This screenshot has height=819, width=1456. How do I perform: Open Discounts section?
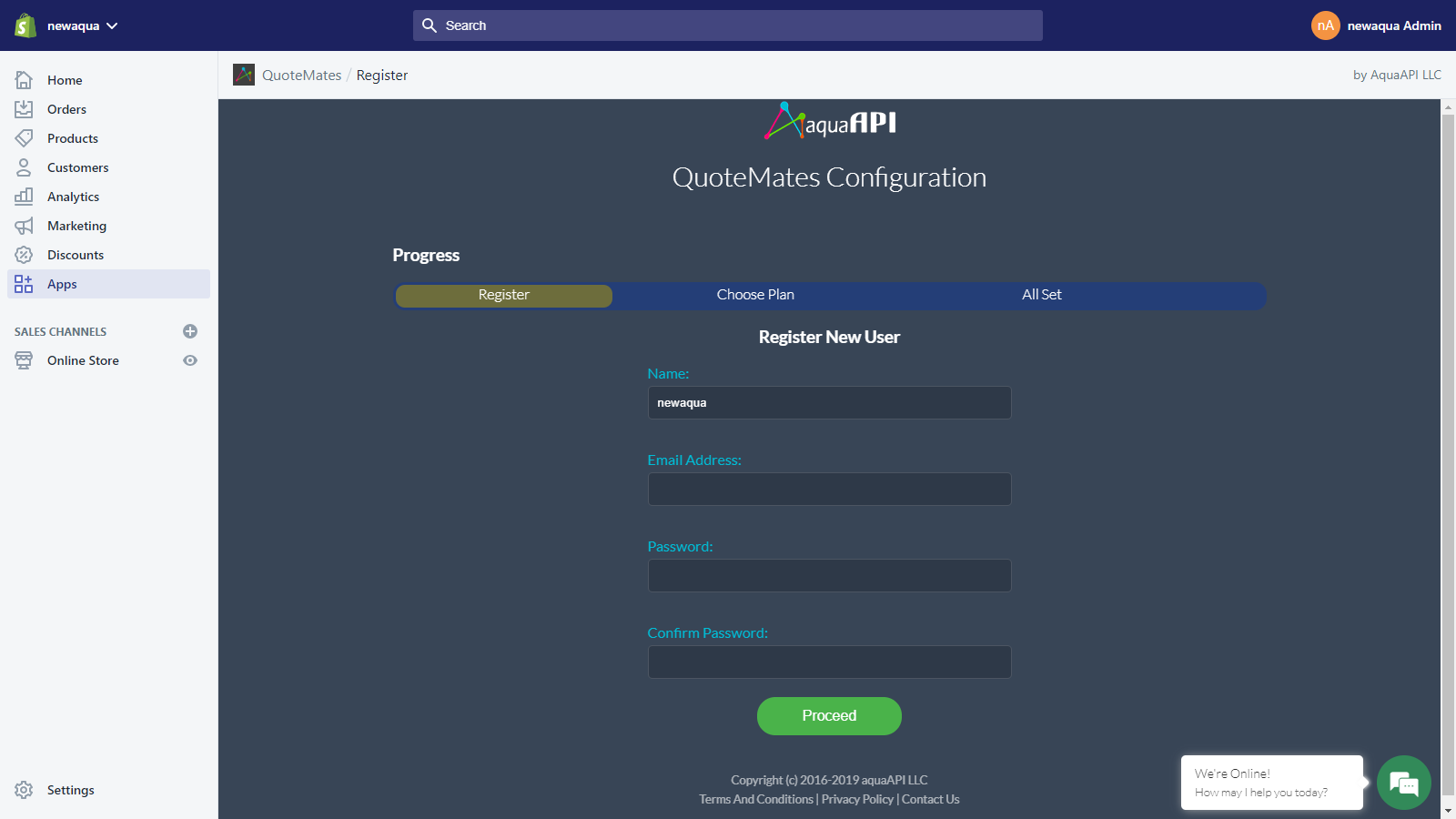pyautogui.click(x=76, y=255)
